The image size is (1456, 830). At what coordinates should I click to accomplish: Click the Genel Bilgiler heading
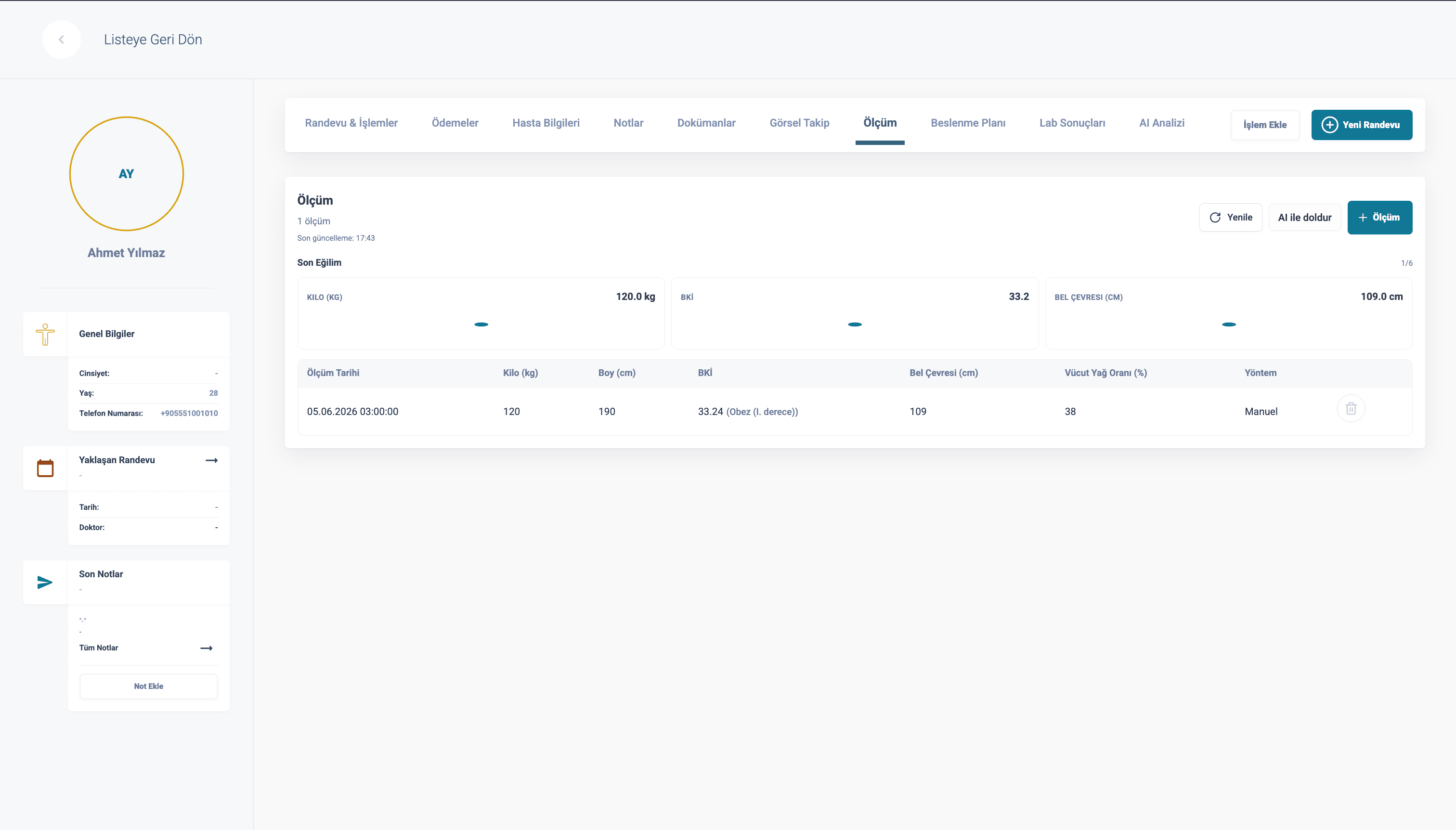click(x=106, y=334)
